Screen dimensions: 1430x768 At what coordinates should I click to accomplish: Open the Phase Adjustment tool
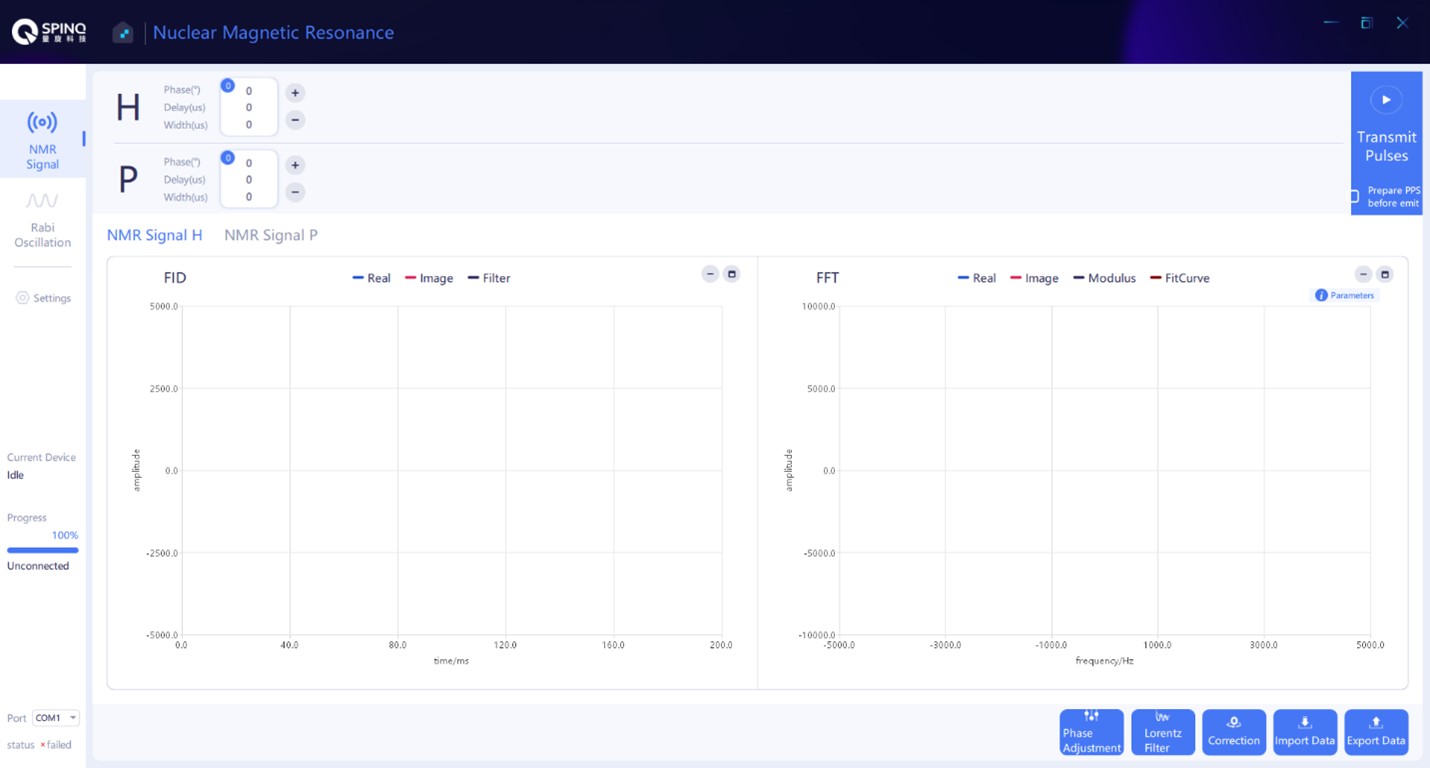pyautogui.click(x=1091, y=732)
